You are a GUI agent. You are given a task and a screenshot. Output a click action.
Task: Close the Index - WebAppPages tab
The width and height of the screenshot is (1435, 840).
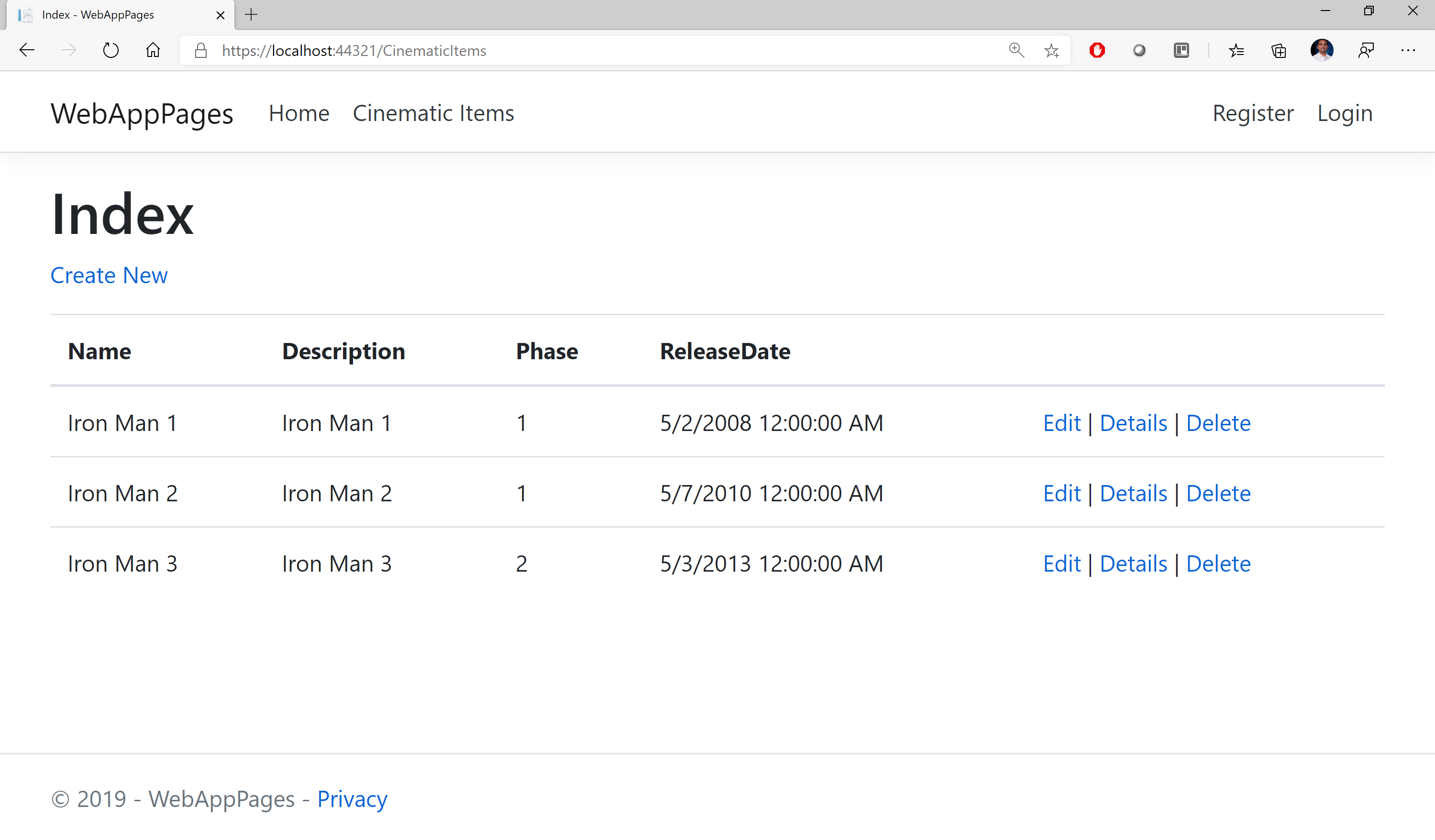click(221, 15)
